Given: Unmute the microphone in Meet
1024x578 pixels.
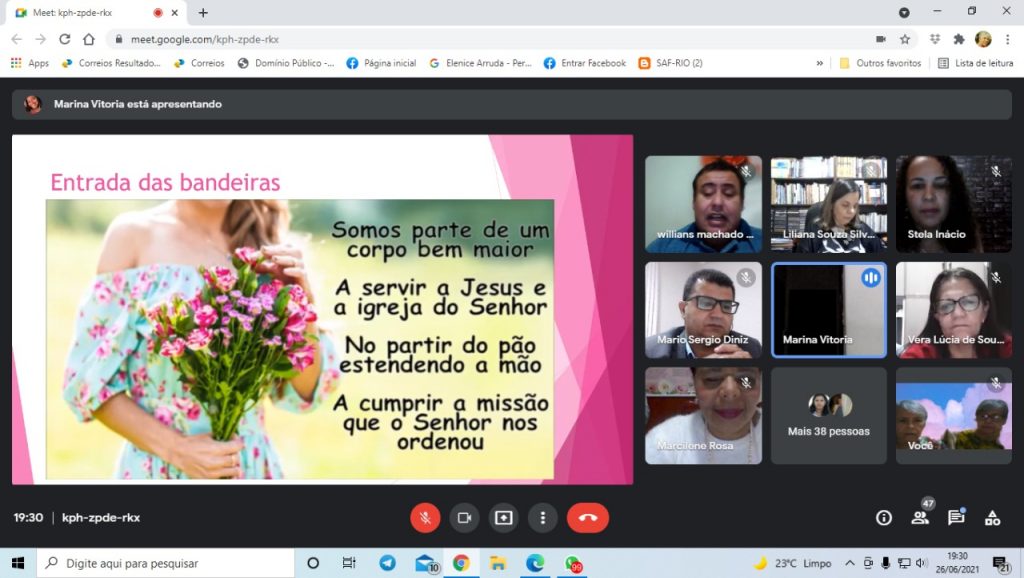Looking at the screenshot, I should [x=425, y=518].
